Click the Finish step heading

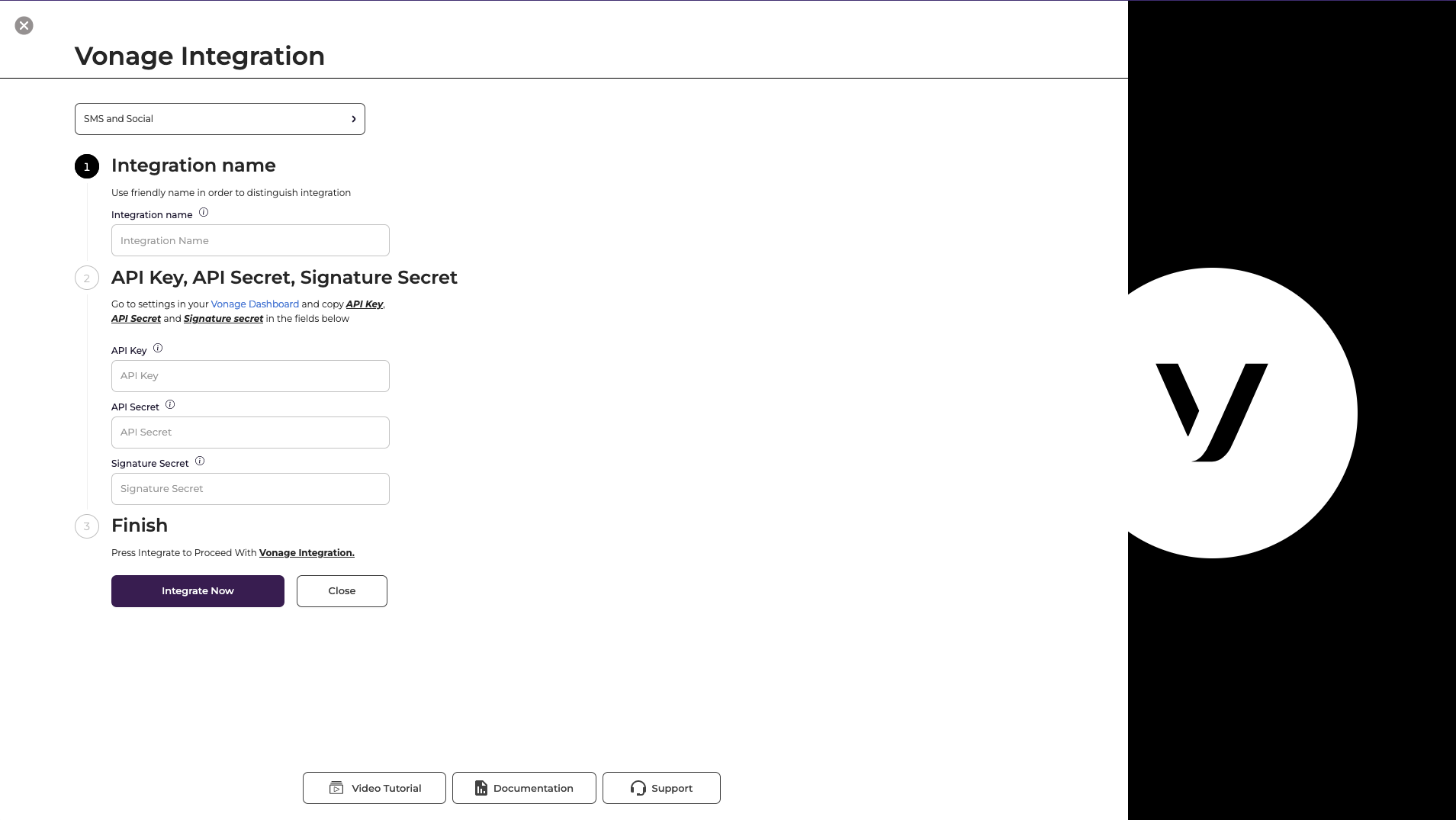point(140,526)
